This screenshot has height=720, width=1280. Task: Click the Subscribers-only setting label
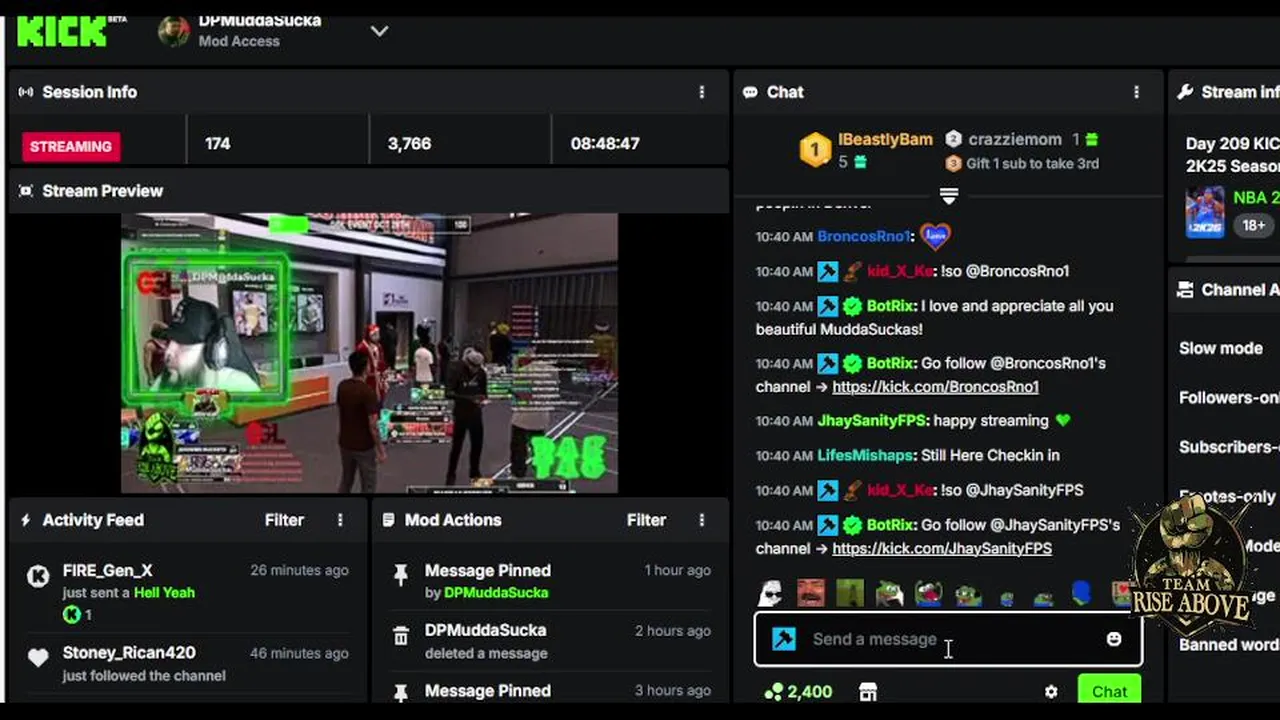pos(1229,447)
